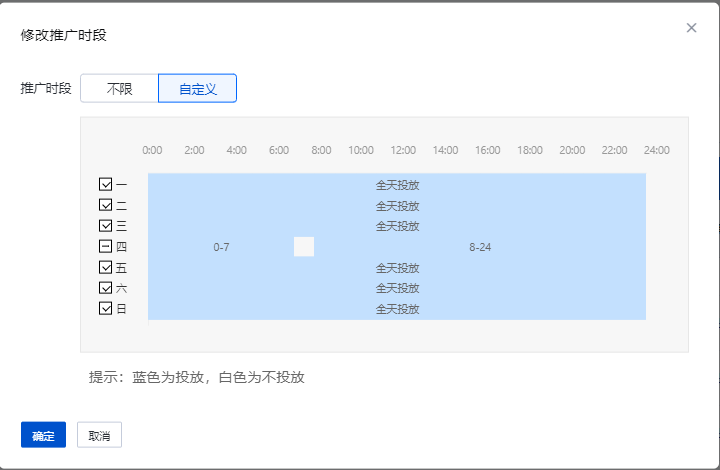Click the 取消 cancel button
The height and width of the screenshot is (470, 720).
(99, 435)
